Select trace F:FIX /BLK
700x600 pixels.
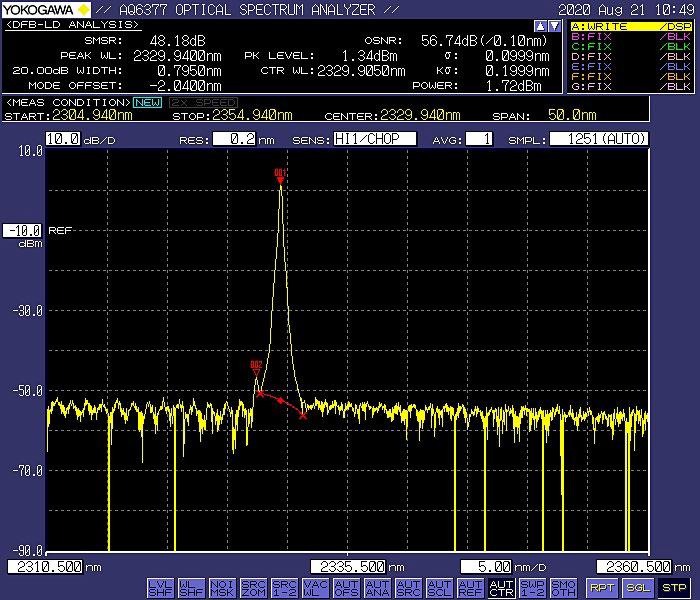631,77
